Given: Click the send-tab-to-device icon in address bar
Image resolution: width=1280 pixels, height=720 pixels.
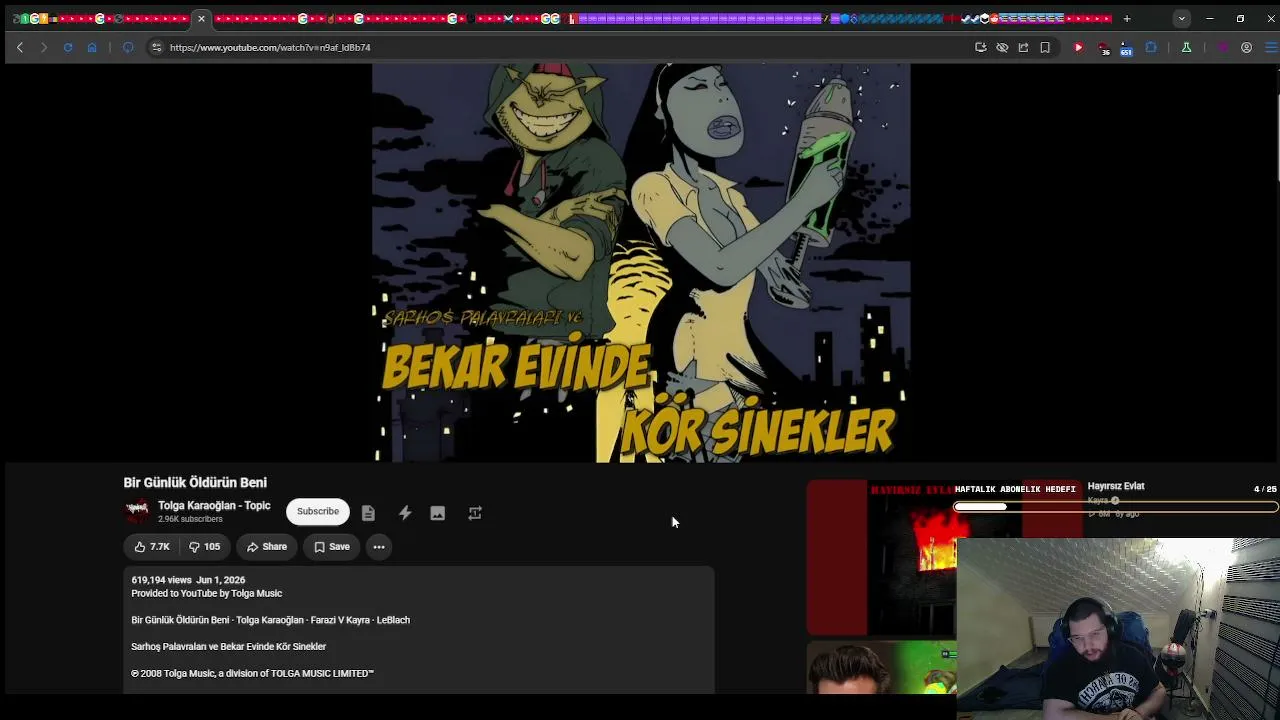Looking at the screenshot, I should coord(981,47).
